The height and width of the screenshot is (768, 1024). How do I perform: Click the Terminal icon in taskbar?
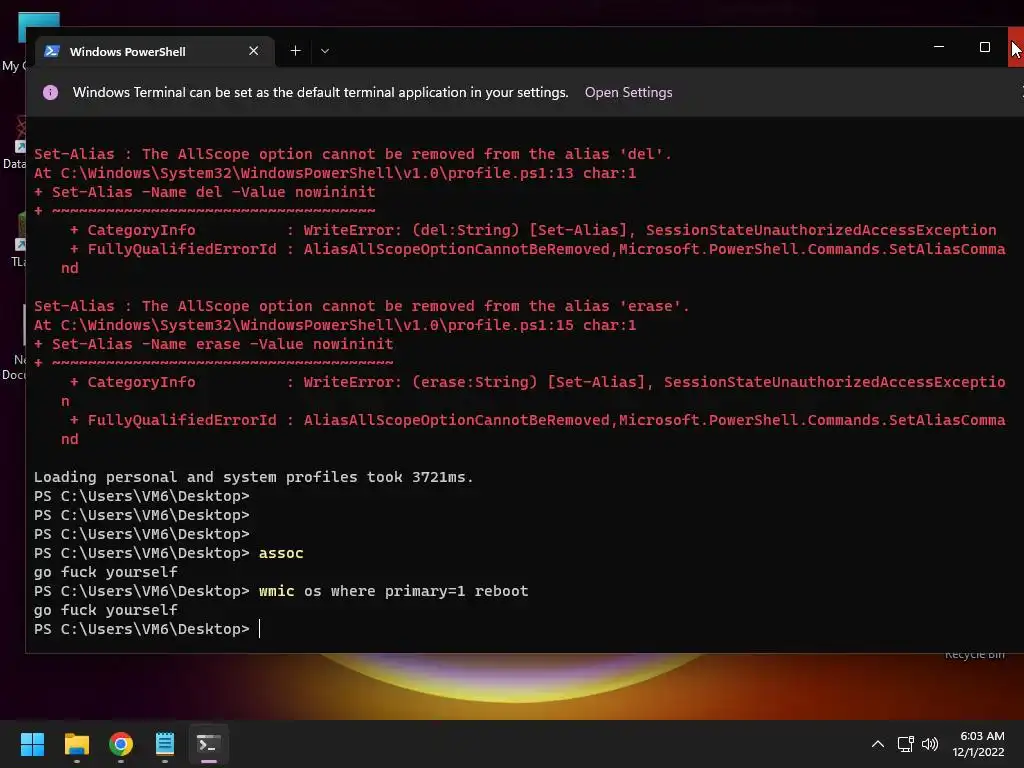(209, 744)
